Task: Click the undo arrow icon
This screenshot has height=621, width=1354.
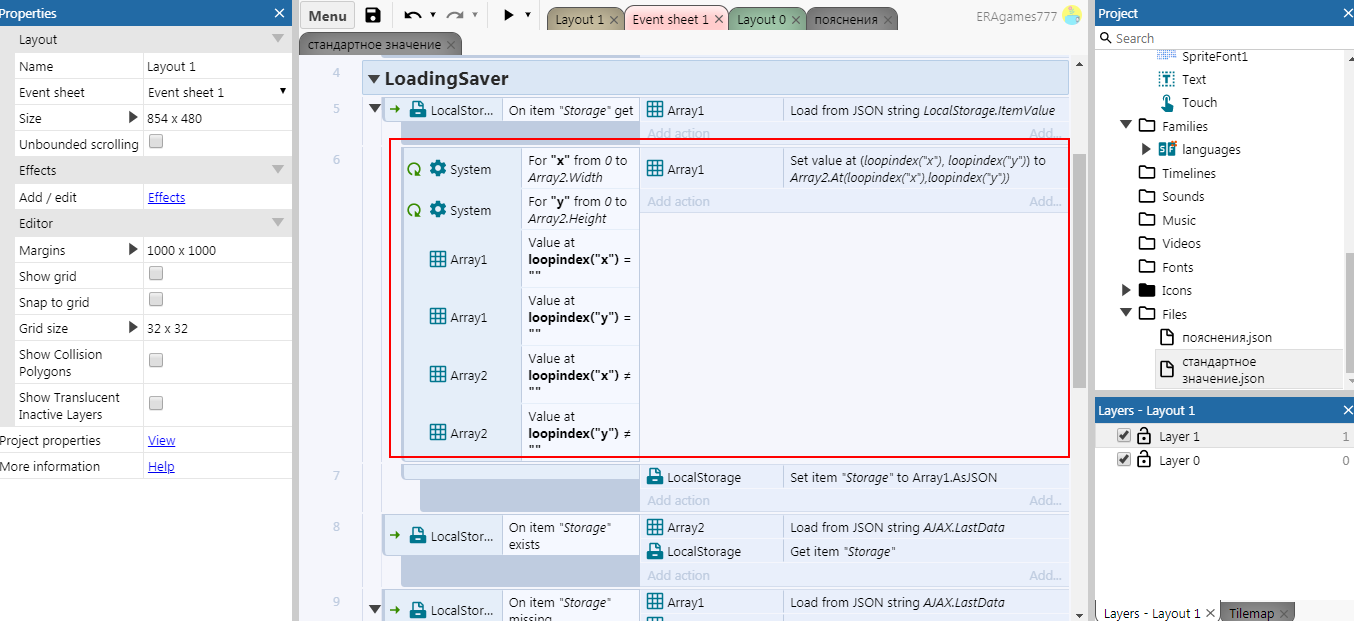Action: [x=412, y=15]
